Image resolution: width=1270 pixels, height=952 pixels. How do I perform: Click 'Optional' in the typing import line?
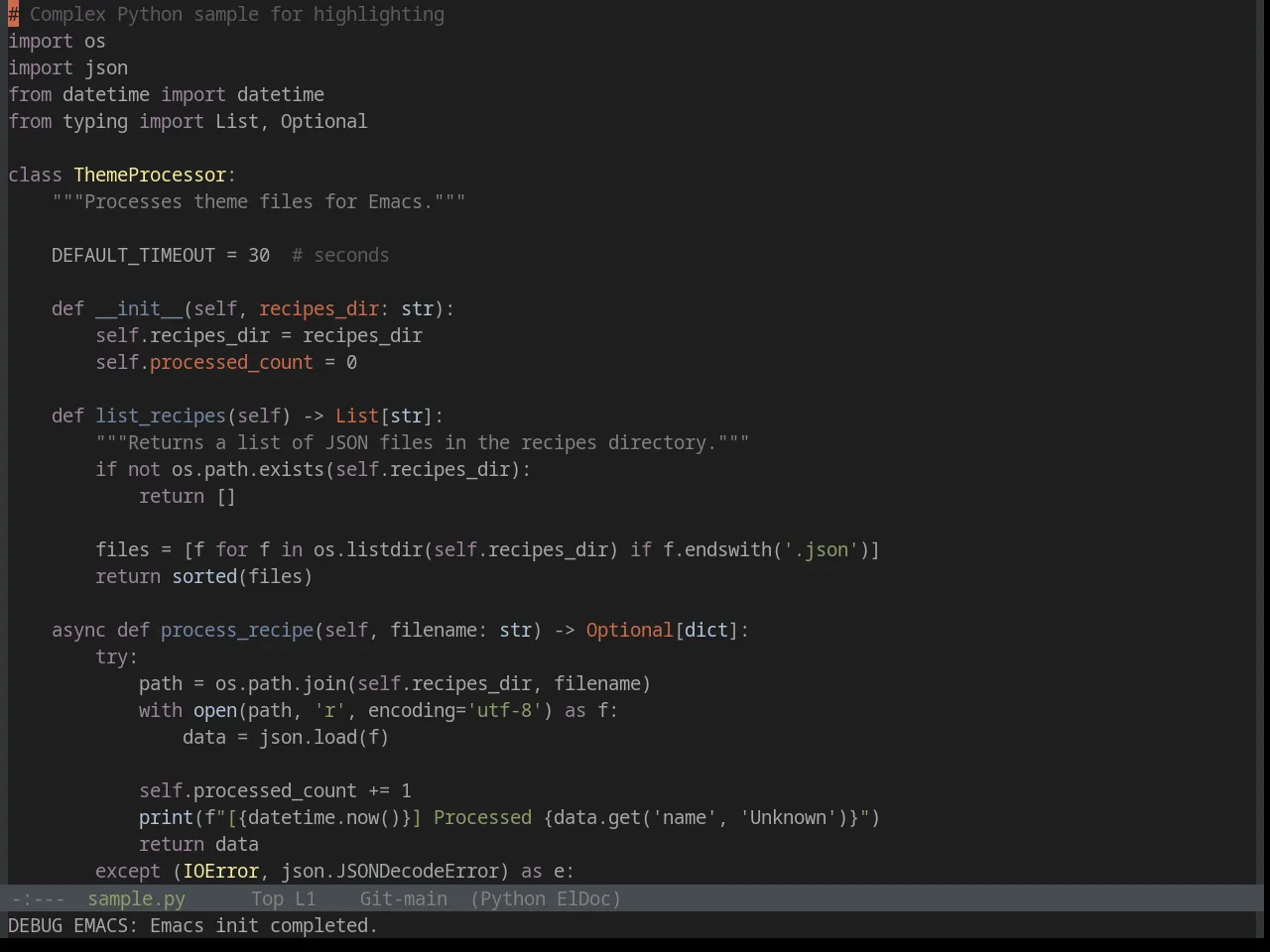coord(323,121)
